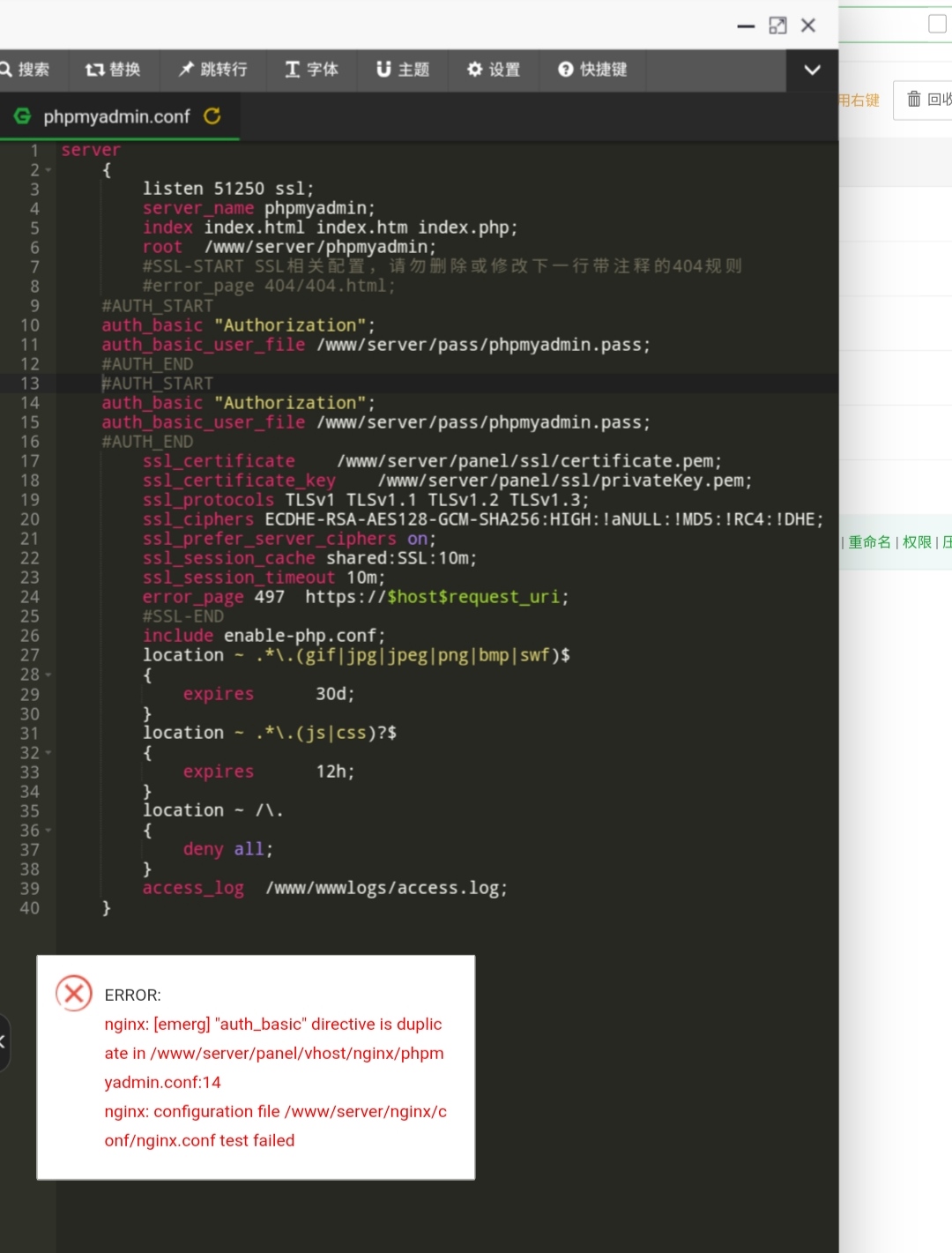Click the ssl_protocols TLSv1 line
The width and height of the screenshot is (952, 1253).
pos(366,500)
